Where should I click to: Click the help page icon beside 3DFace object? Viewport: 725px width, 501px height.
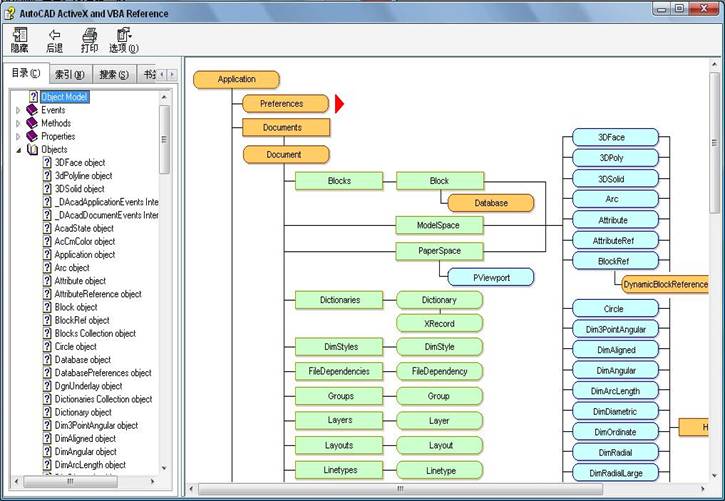(47, 162)
